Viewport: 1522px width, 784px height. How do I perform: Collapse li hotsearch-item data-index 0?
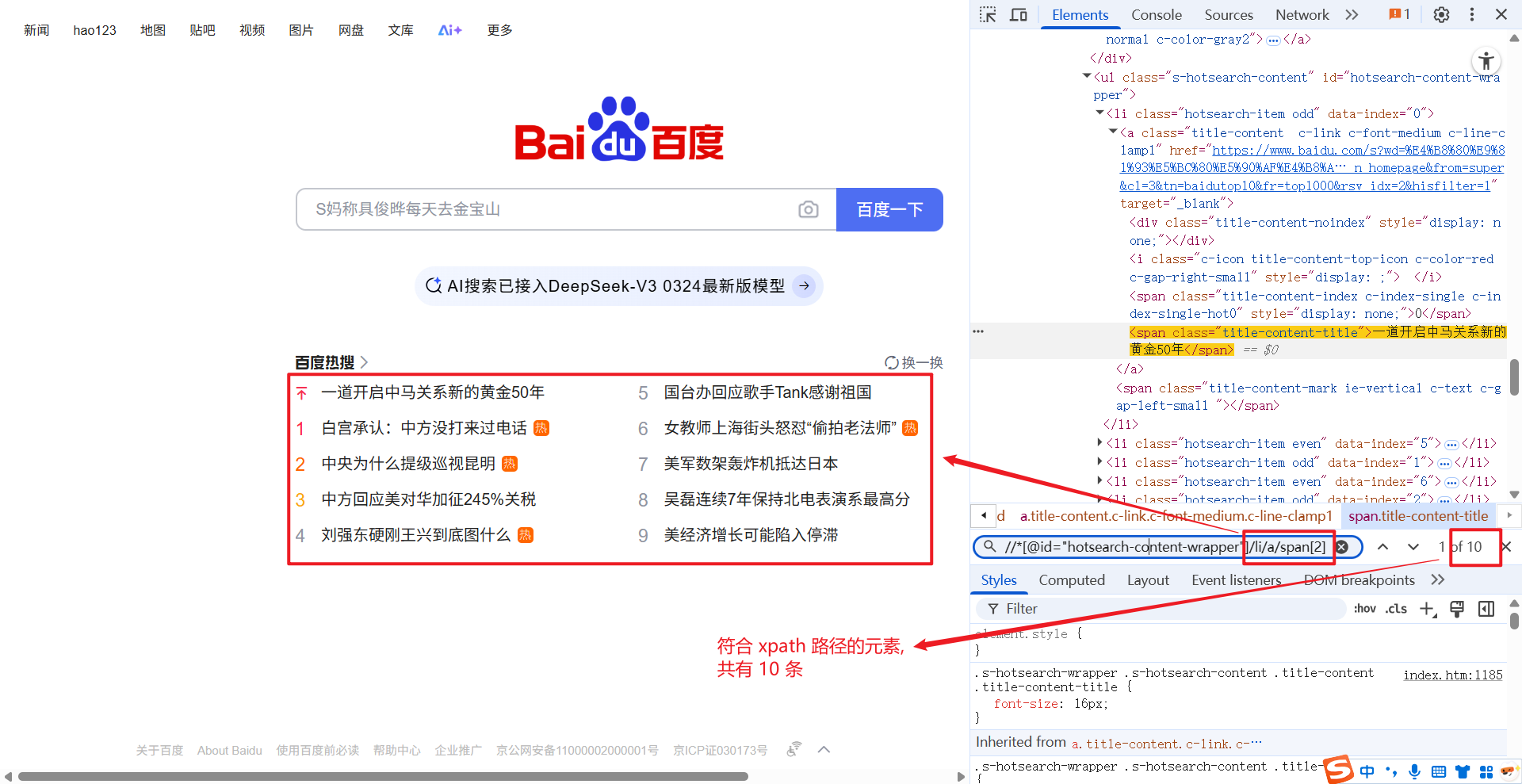coord(1100,113)
